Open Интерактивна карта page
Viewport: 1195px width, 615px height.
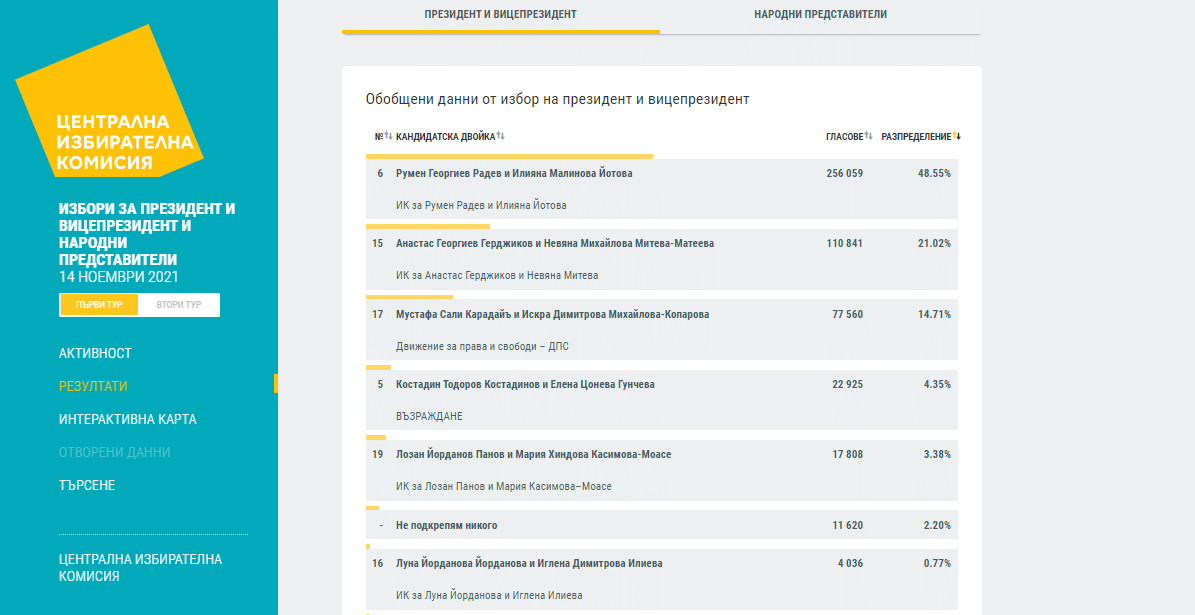point(127,419)
